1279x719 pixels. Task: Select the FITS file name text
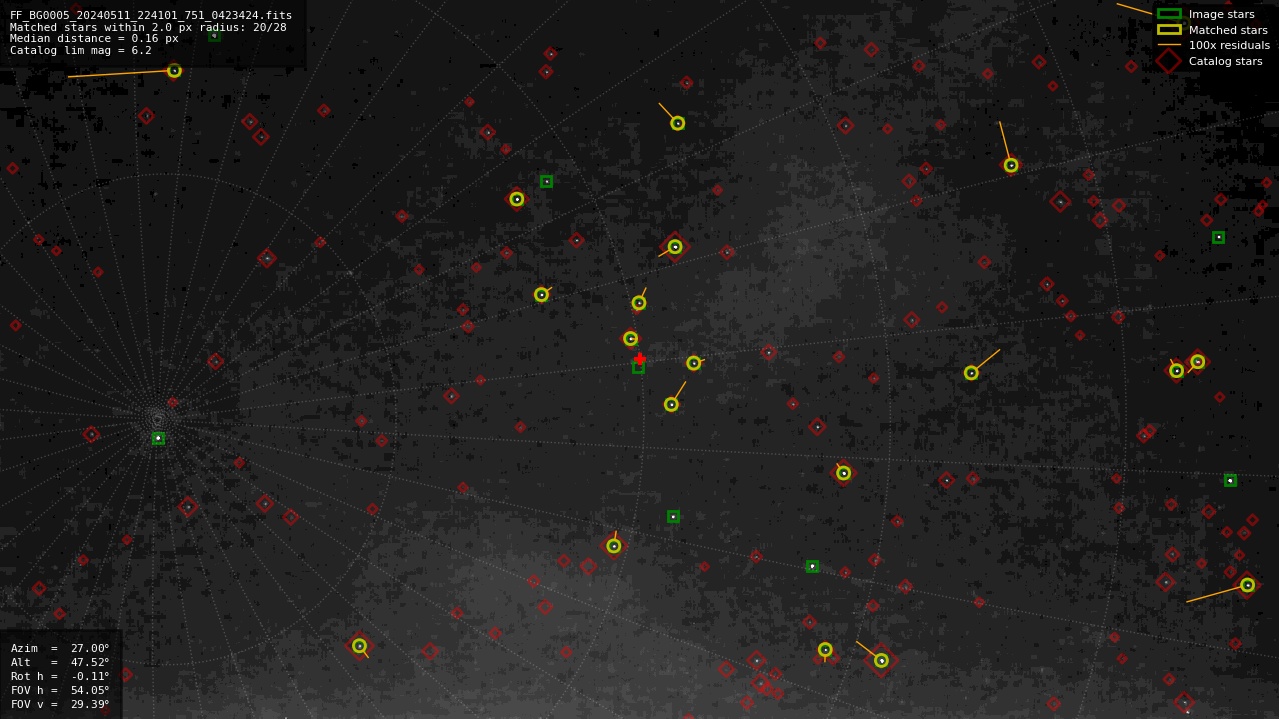[x=151, y=15]
